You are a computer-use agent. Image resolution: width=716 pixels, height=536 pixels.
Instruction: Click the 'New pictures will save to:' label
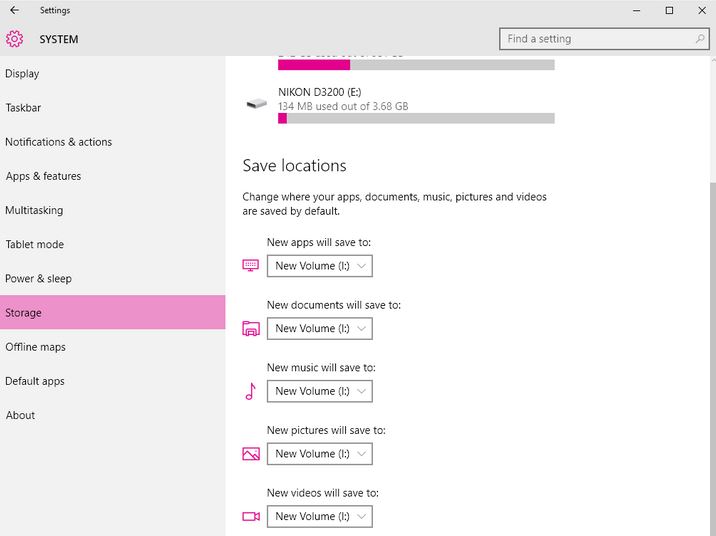326,430
